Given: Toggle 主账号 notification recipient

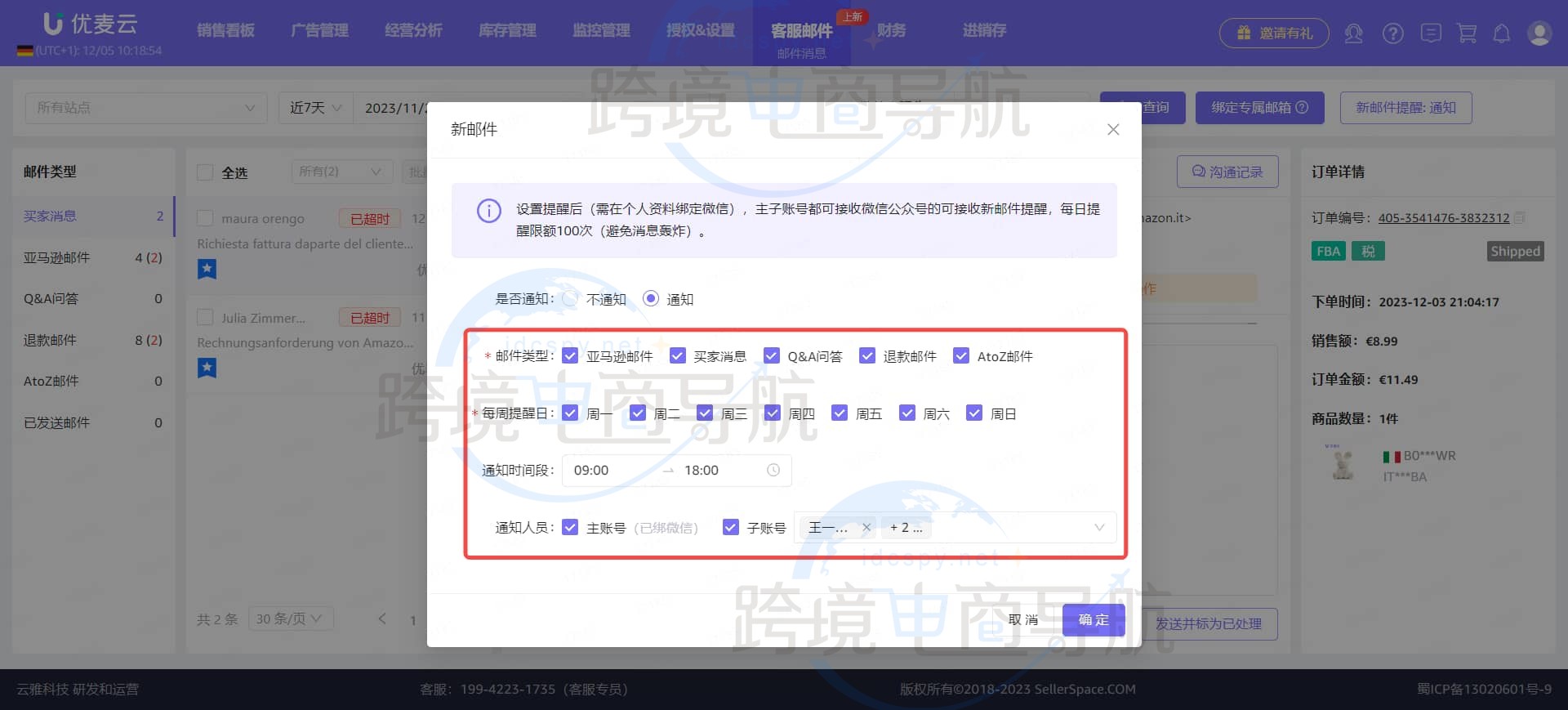Looking at the screenshot, I should 570,527.
